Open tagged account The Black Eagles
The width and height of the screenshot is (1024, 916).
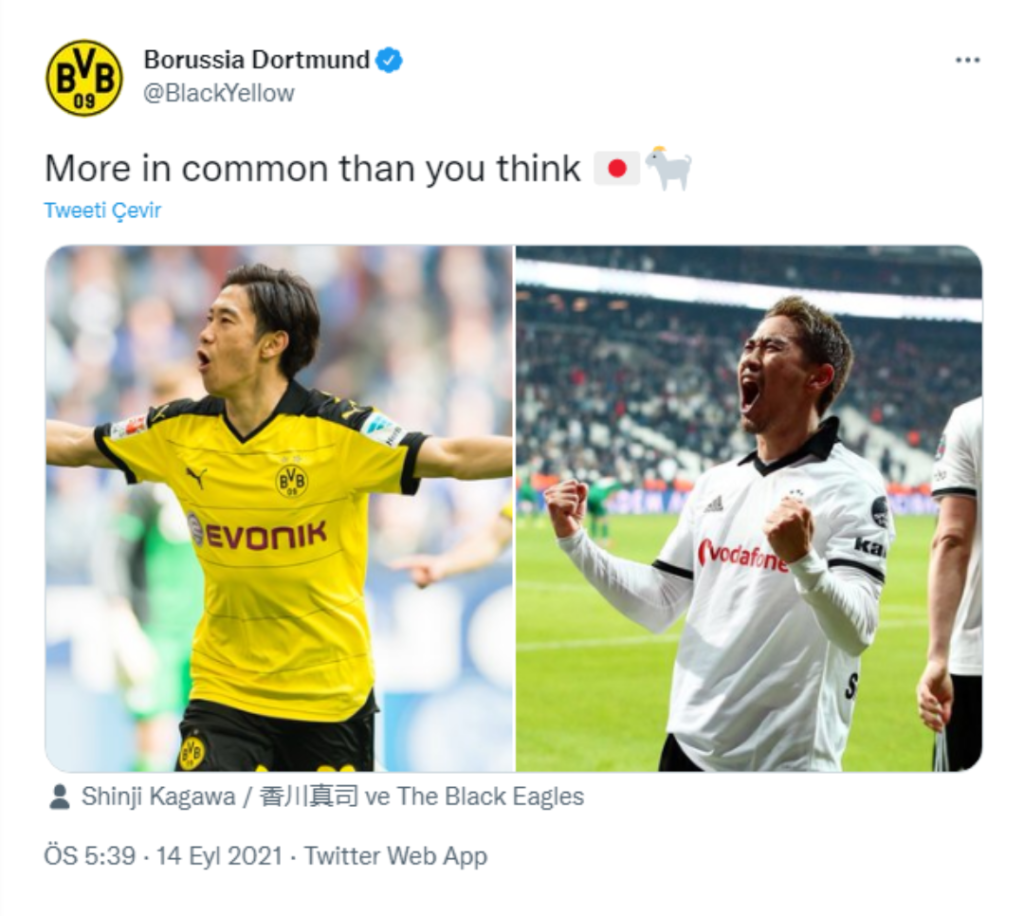490,797
